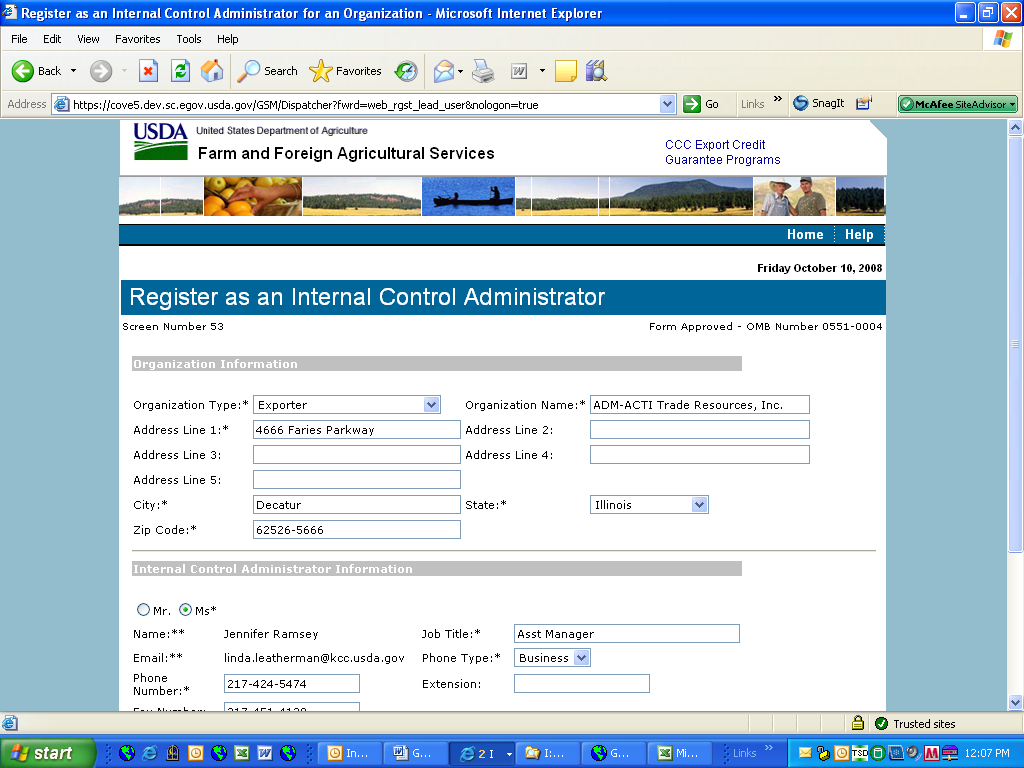Open History clock icon in toolbar
The height and width of the screenshot is (768, 1024).
[406, 71]
